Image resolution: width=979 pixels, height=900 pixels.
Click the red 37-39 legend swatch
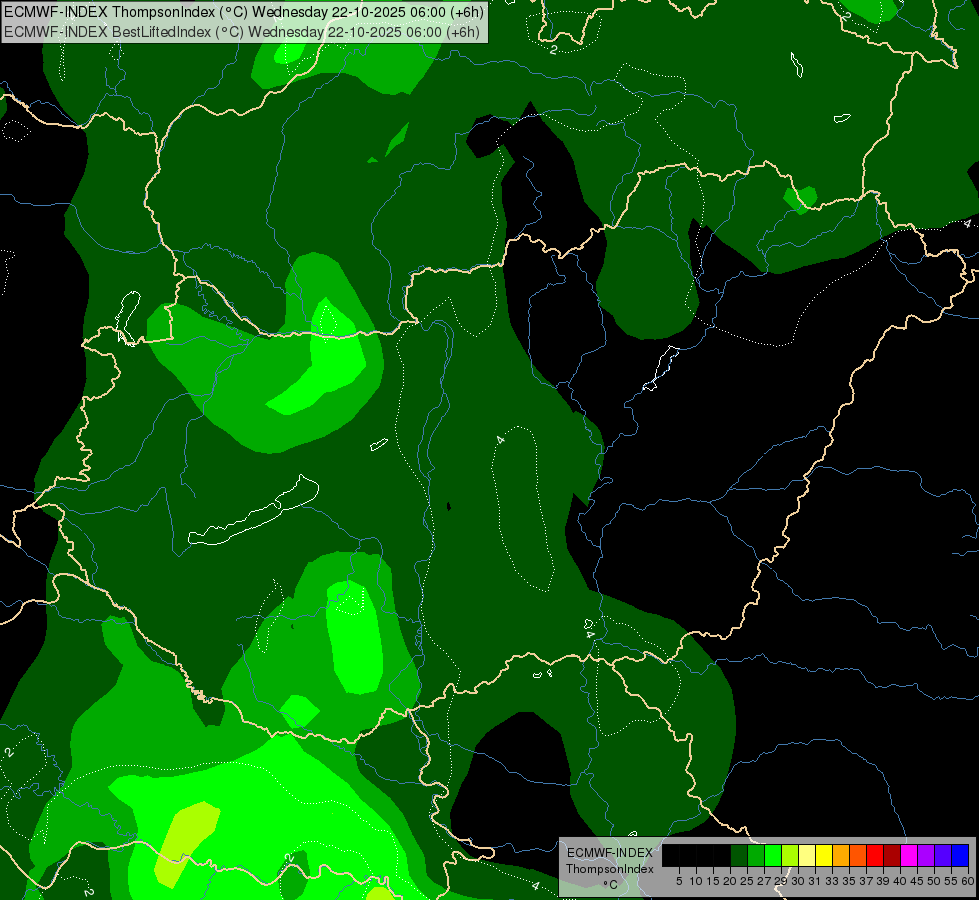(875, 855)
